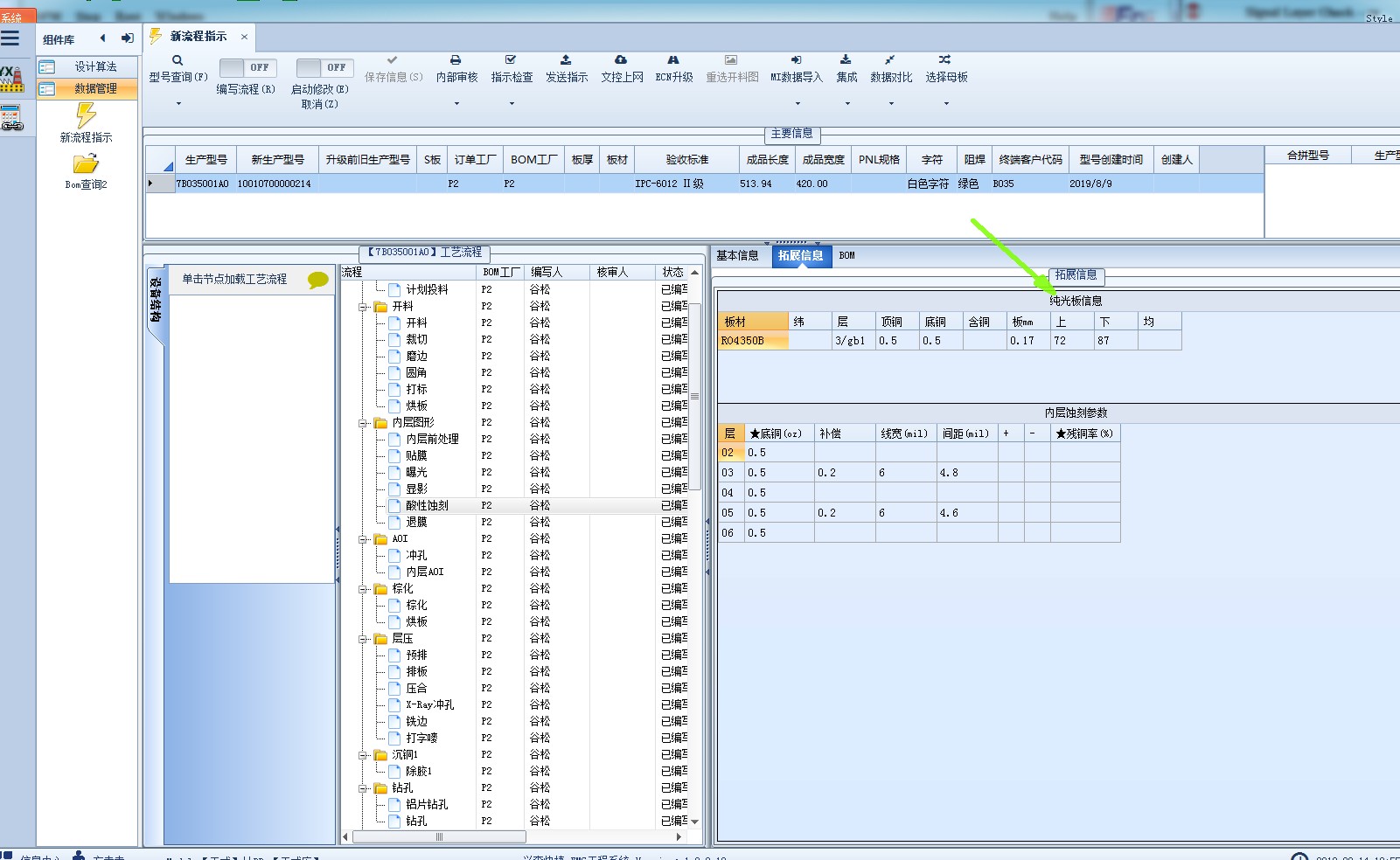The height and width of the screenshot is (860, 1400).
Task: Collapse the 层压 tree folder
Action: tap(363, 639)
